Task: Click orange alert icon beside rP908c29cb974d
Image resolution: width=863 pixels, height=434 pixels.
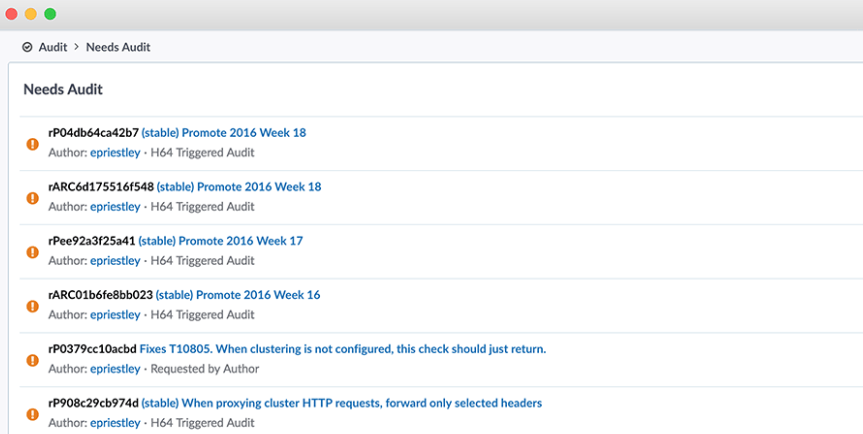Action: 32,413
